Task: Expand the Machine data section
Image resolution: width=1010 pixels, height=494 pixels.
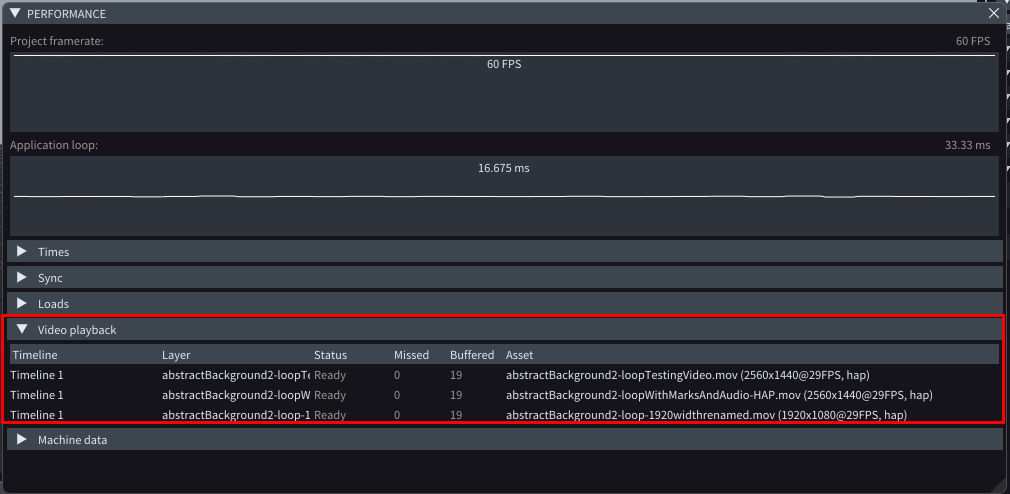Action: (22, 440)
